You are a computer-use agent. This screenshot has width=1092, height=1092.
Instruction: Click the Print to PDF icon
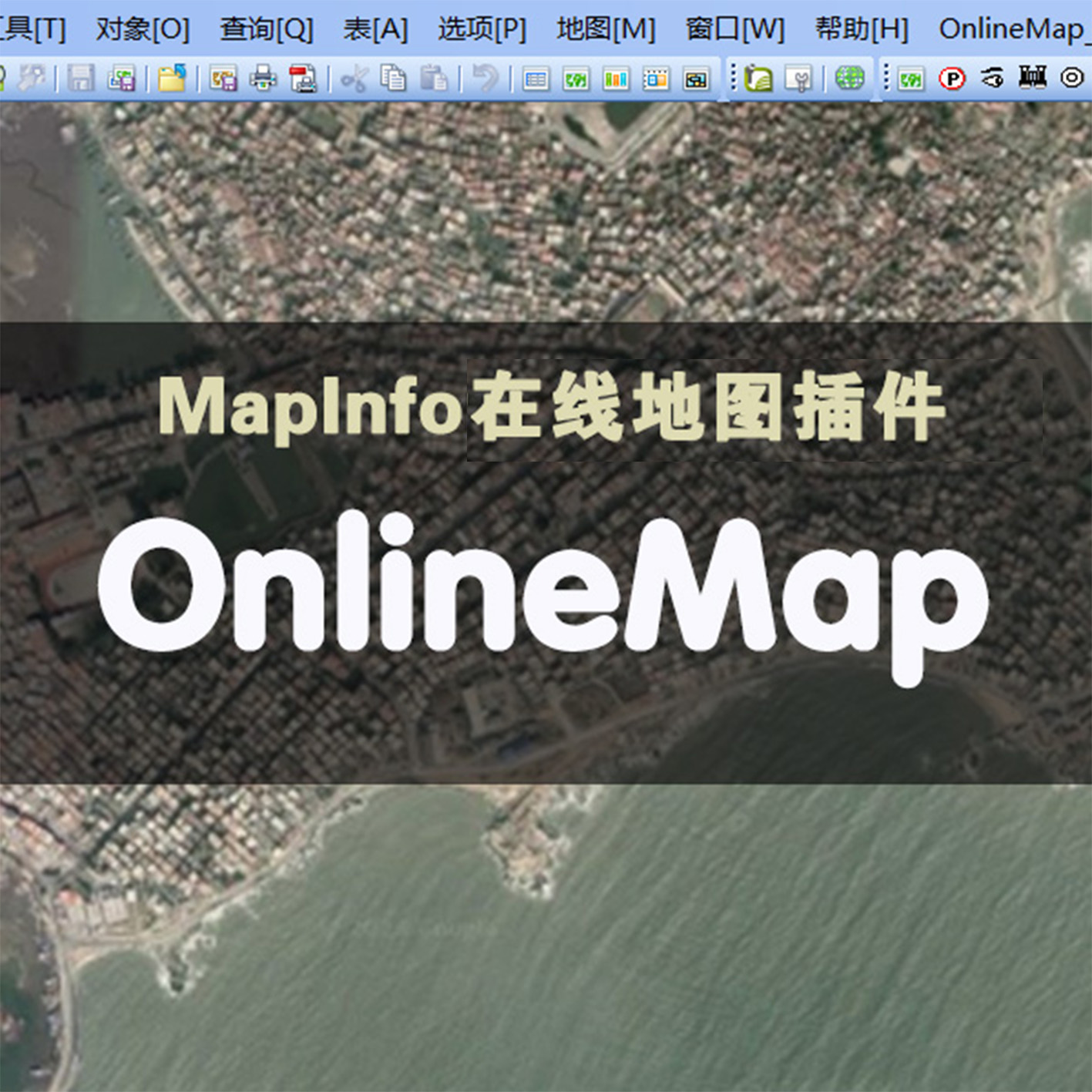tap(303, 79)
